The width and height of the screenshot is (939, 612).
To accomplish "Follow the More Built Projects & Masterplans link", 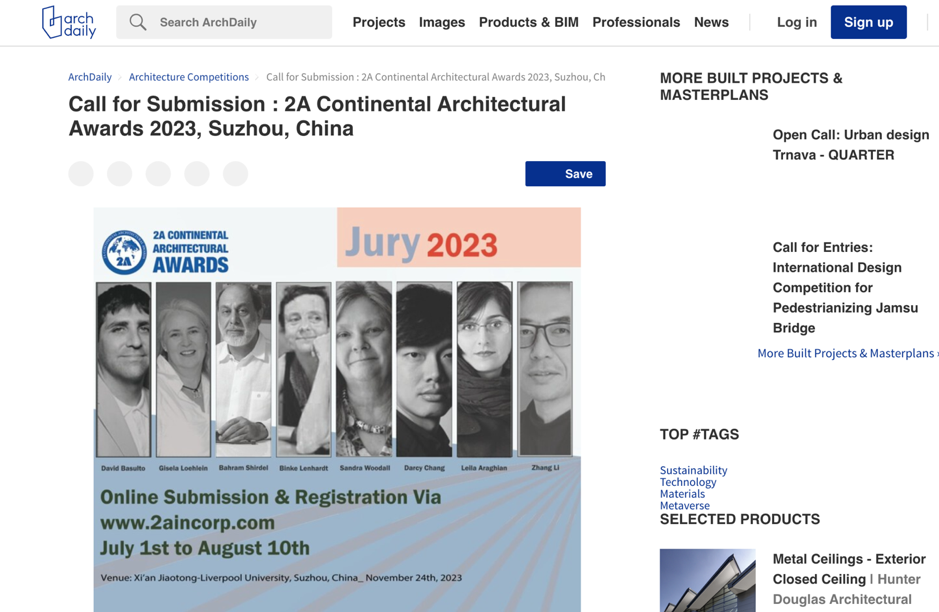I will pos(847,353).
